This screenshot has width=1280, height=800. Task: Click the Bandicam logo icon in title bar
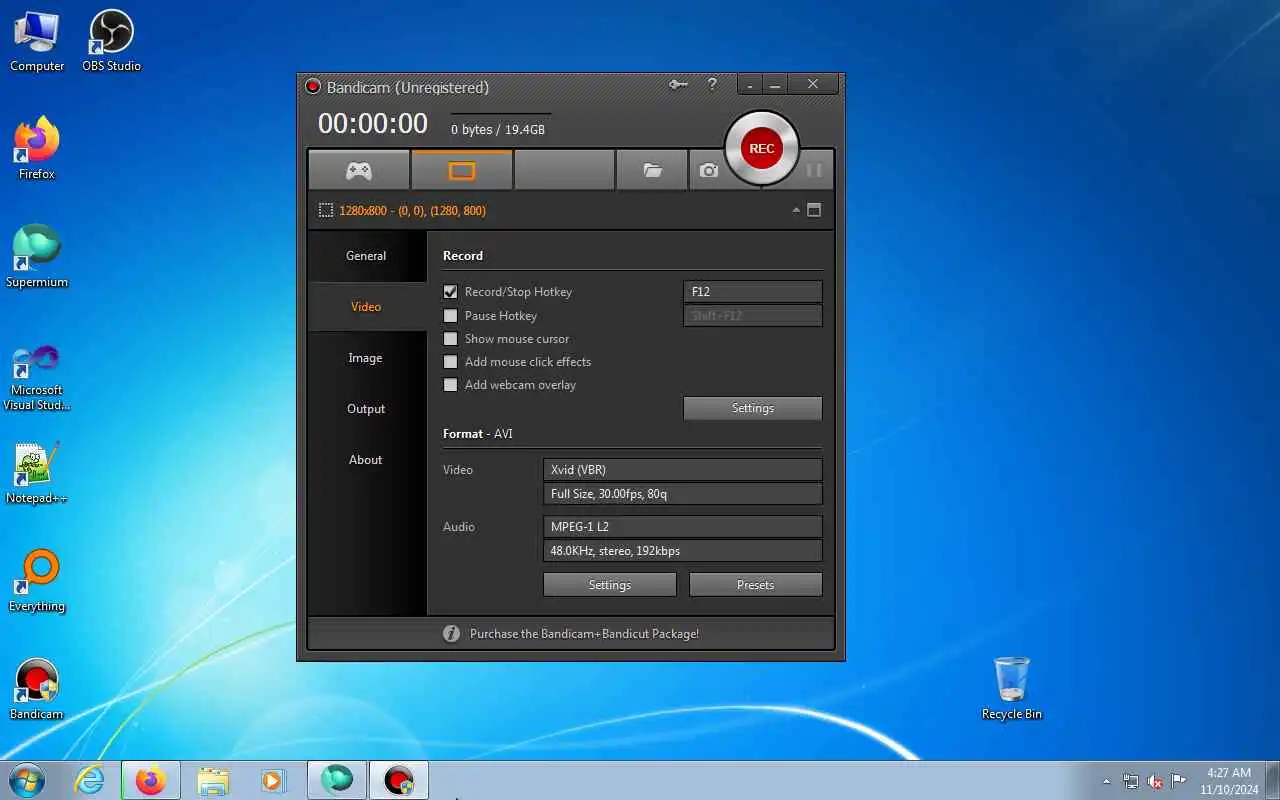pos(313,87)
